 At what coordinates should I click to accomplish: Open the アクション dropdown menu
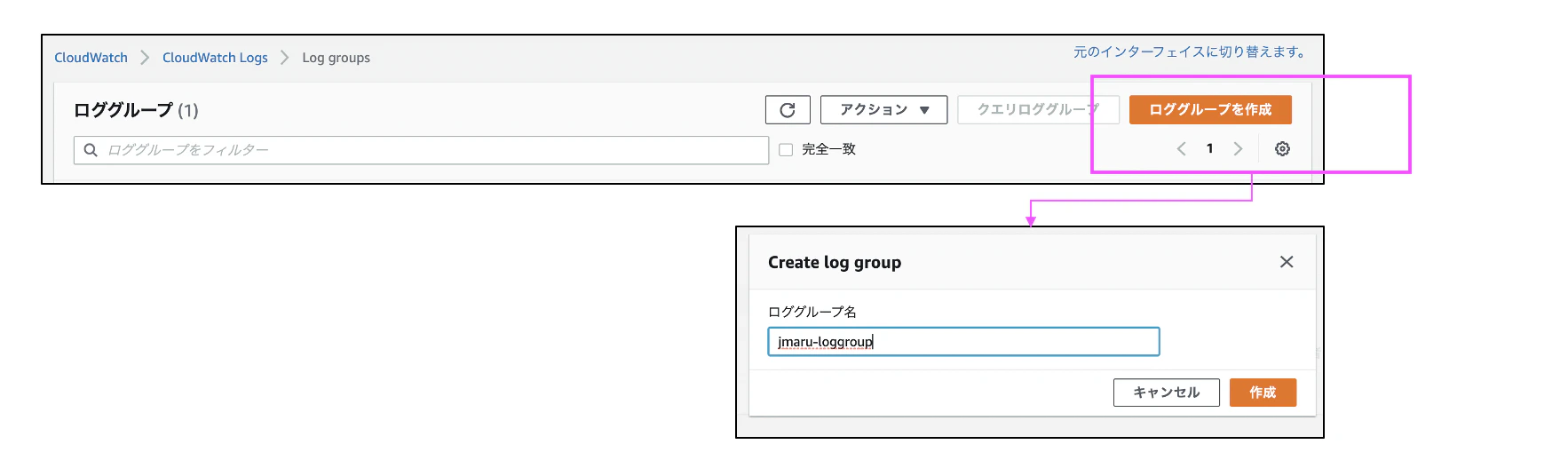[x=884, y=110]
